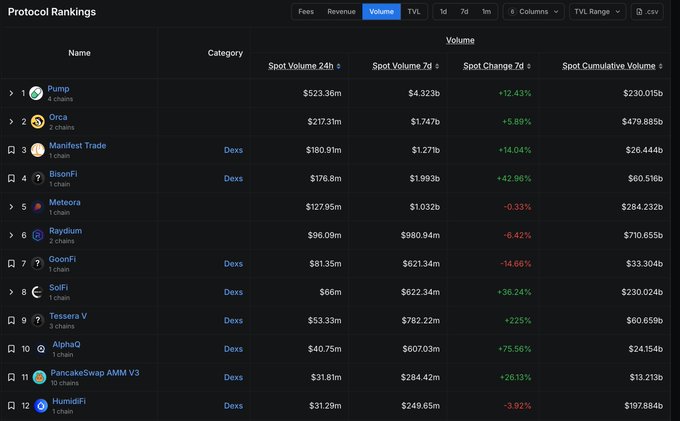
Task: Open the Orca protocol link
Action: [x=58, y=117]
